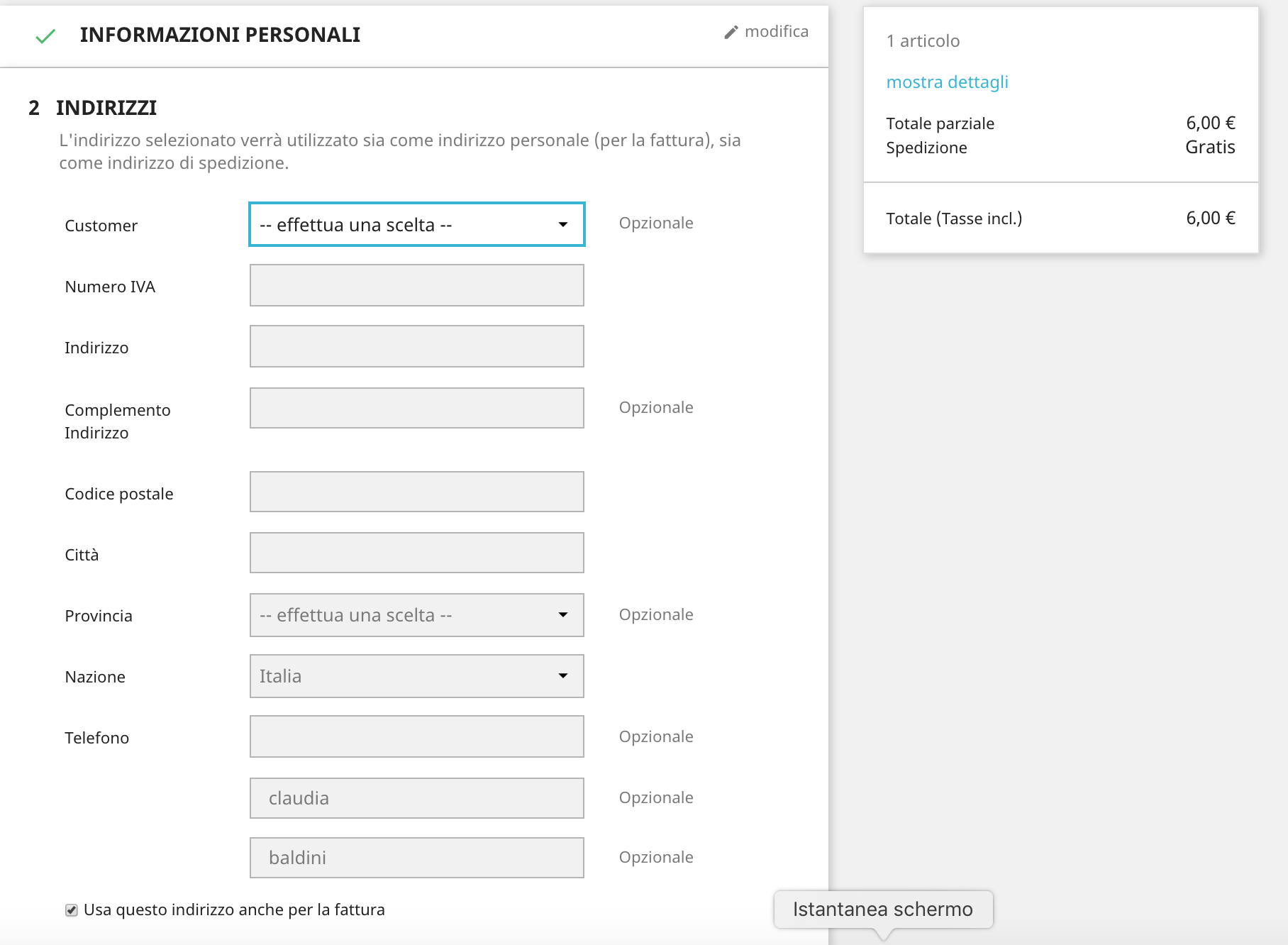
Task: Click the pencil icon next to modifica
Action: point(731,32)
